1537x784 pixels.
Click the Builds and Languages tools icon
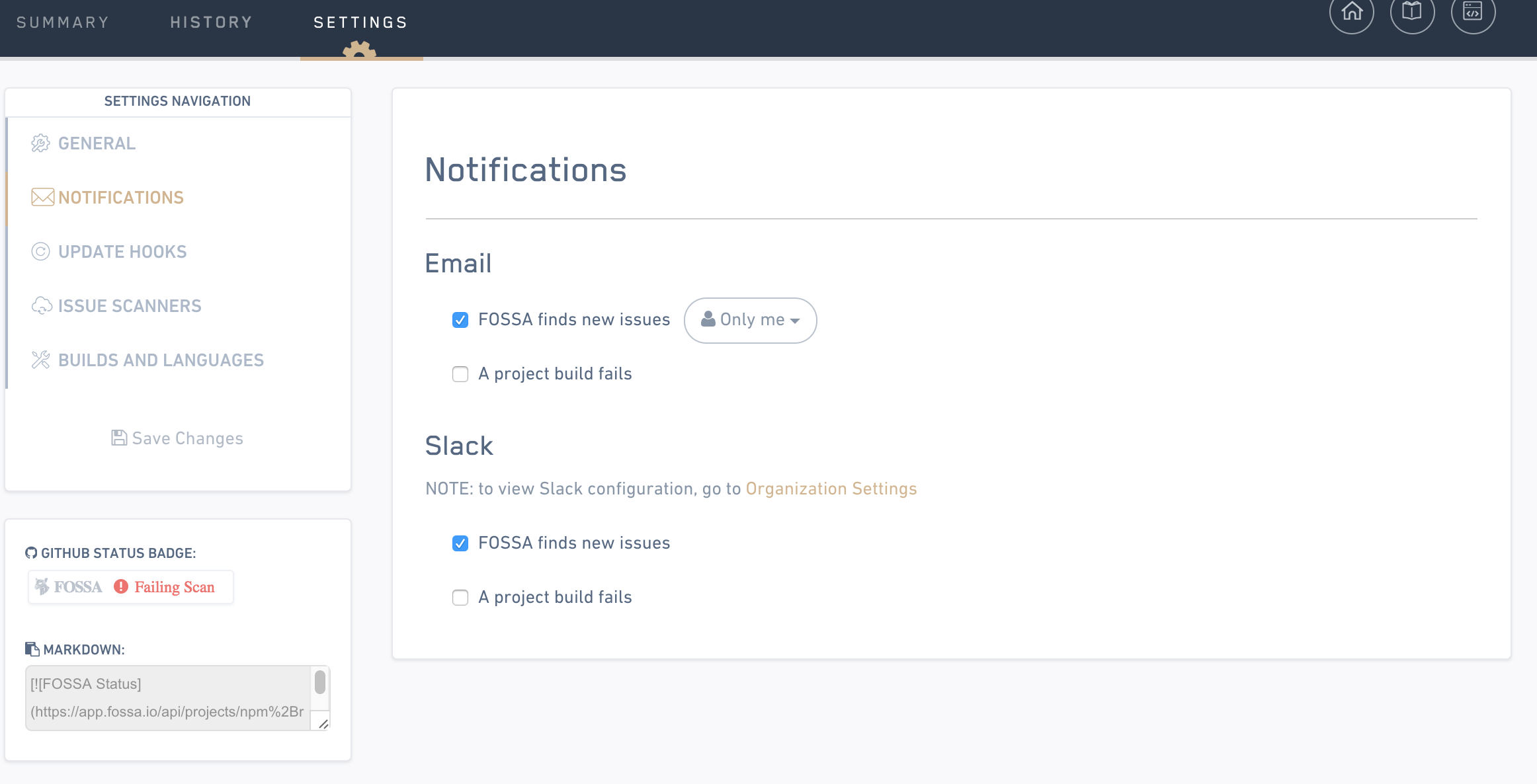tap(40, 360)
